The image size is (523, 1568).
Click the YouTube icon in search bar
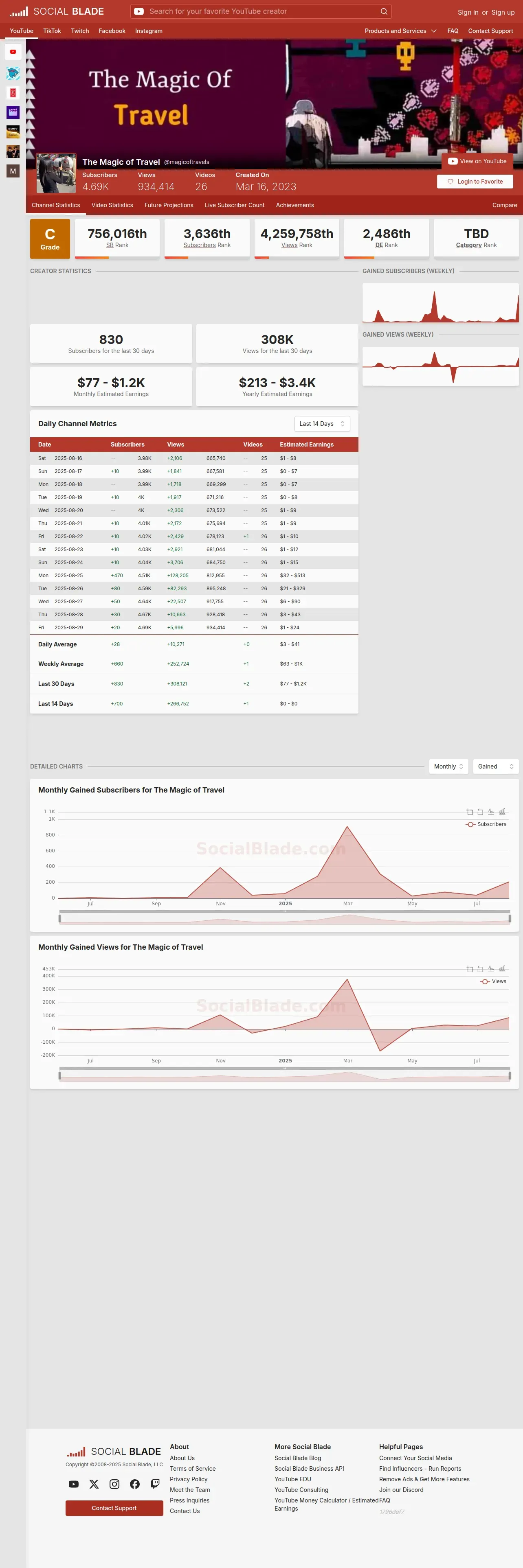139,11
